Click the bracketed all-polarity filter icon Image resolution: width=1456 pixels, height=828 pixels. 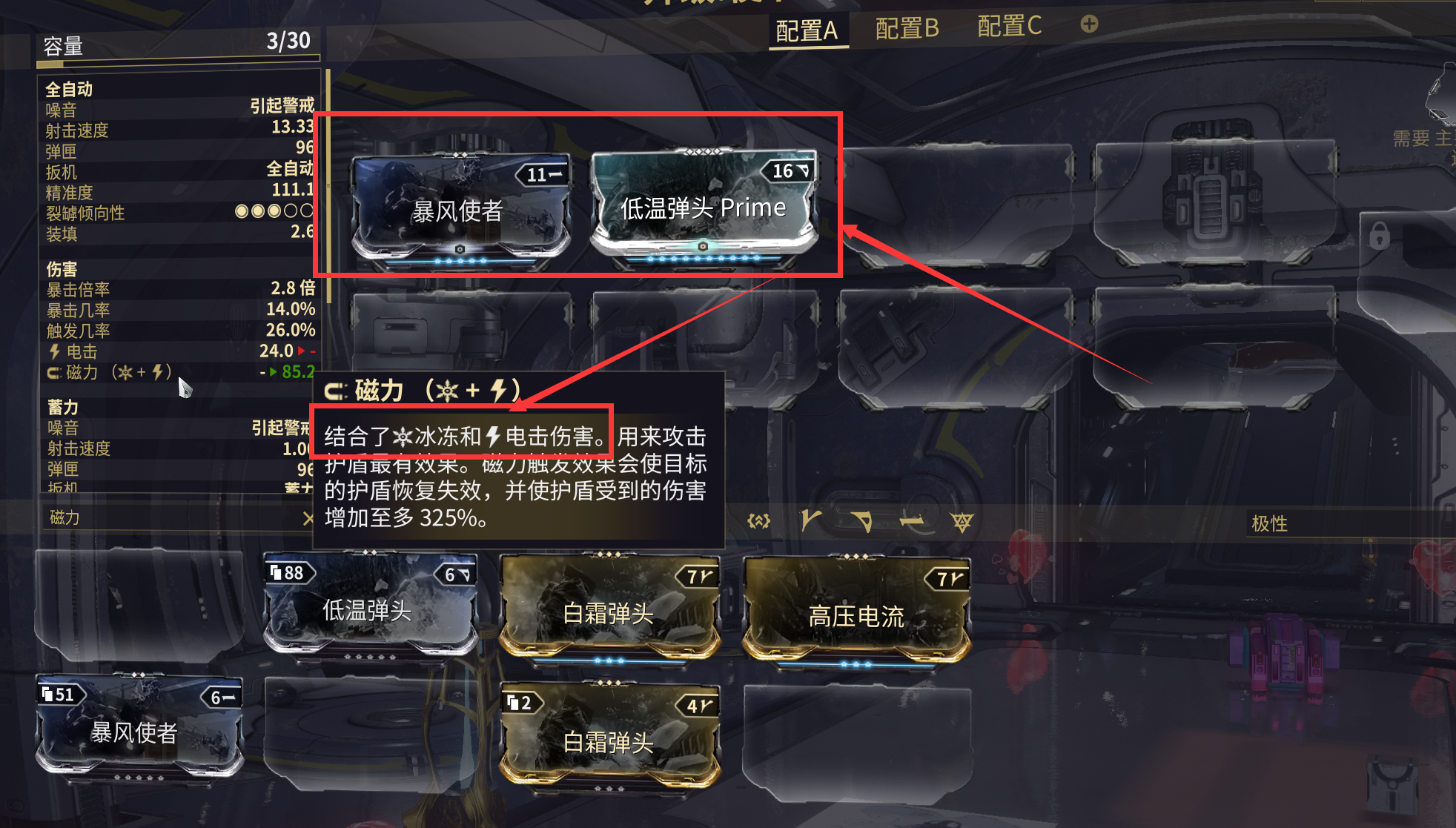coord(758,521)
